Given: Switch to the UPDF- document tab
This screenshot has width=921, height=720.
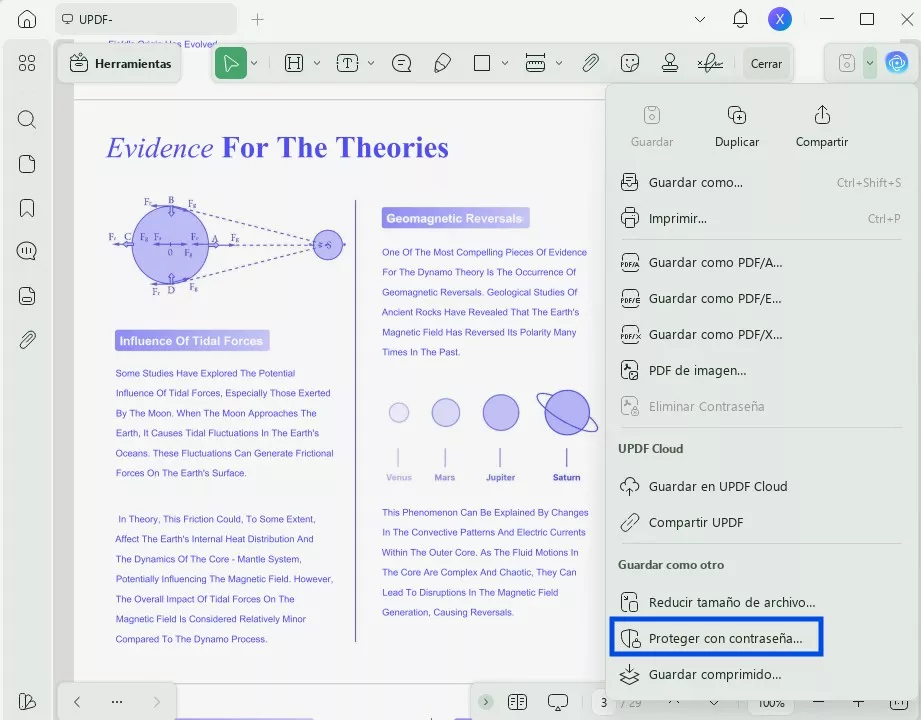Looking at the screenshot, I should pos(146,19).
